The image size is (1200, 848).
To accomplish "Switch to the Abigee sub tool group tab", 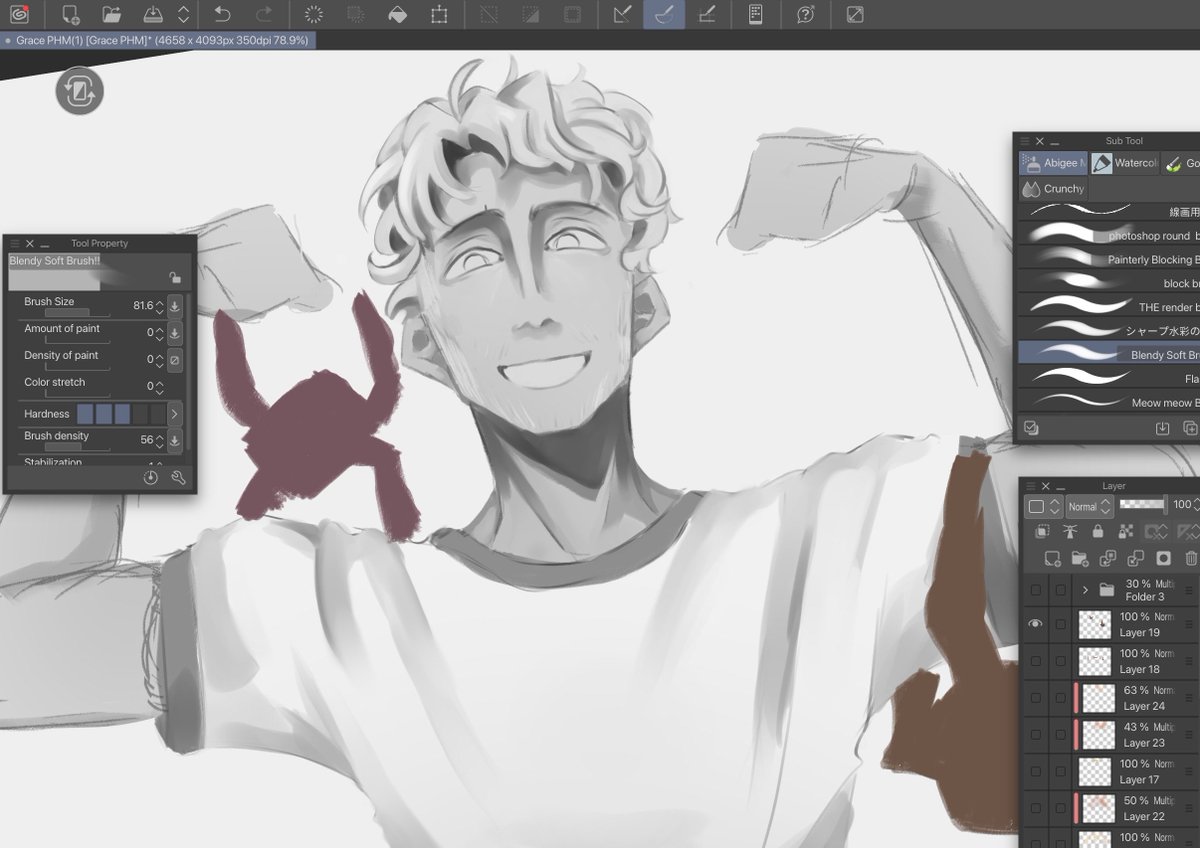I will point(1052,163).
